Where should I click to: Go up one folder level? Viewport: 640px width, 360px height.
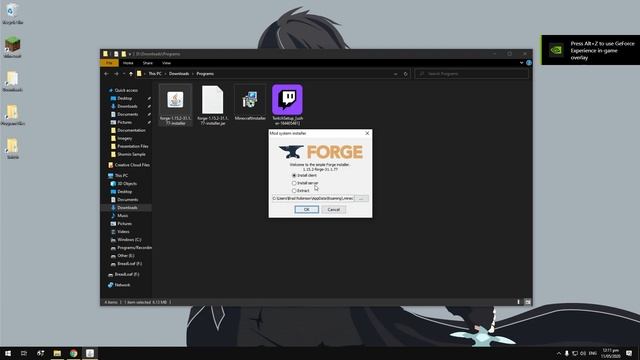pyautogui.click(x=131, y=74)
